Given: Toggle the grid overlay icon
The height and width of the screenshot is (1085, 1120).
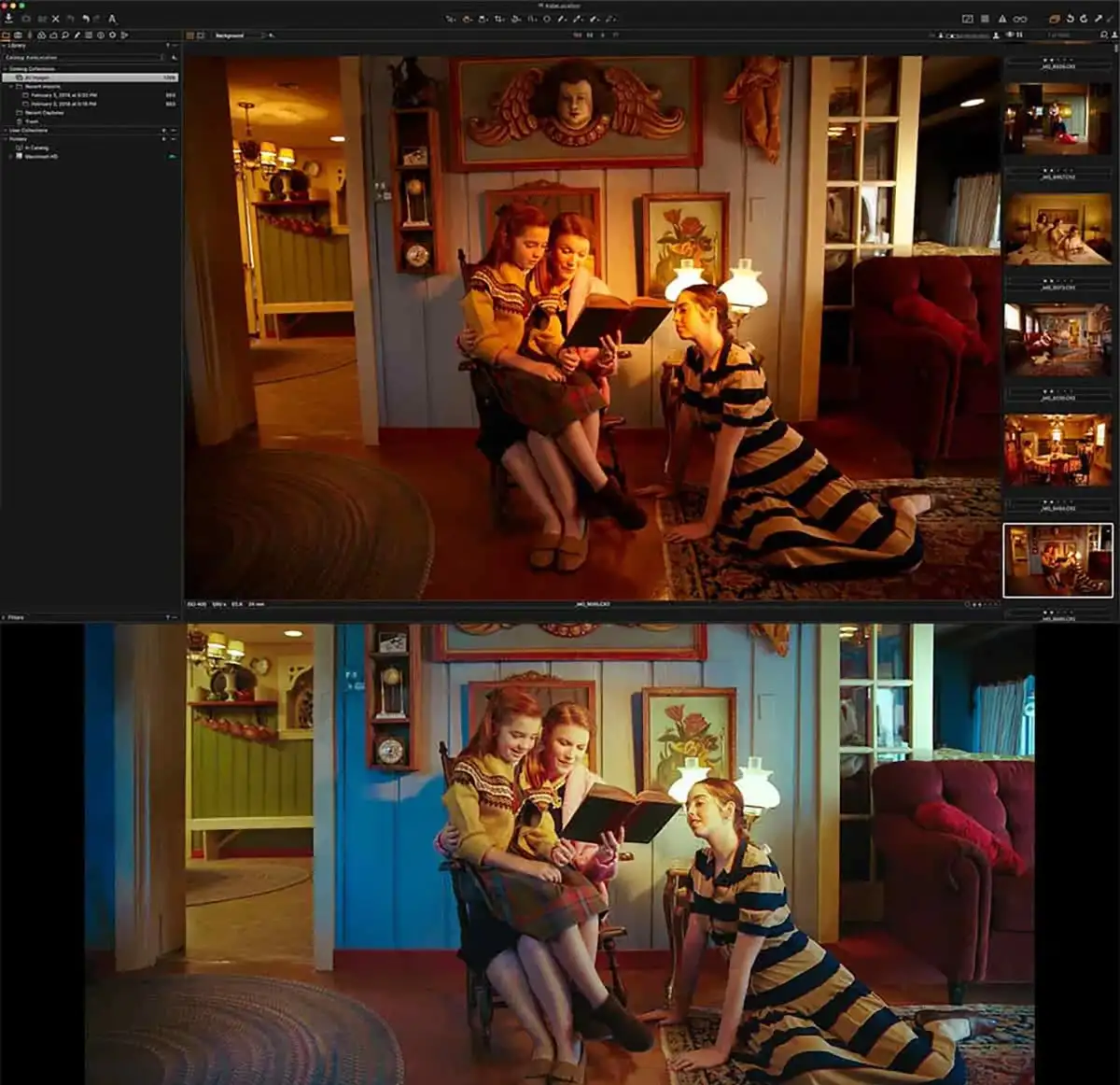Looking at the screenshot, I should 985,19.
